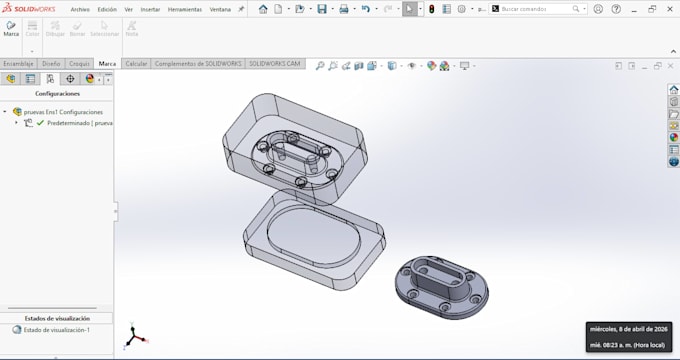
Task: Open the Color dropdown arrow in Marca ribbon
Action: 32,51
